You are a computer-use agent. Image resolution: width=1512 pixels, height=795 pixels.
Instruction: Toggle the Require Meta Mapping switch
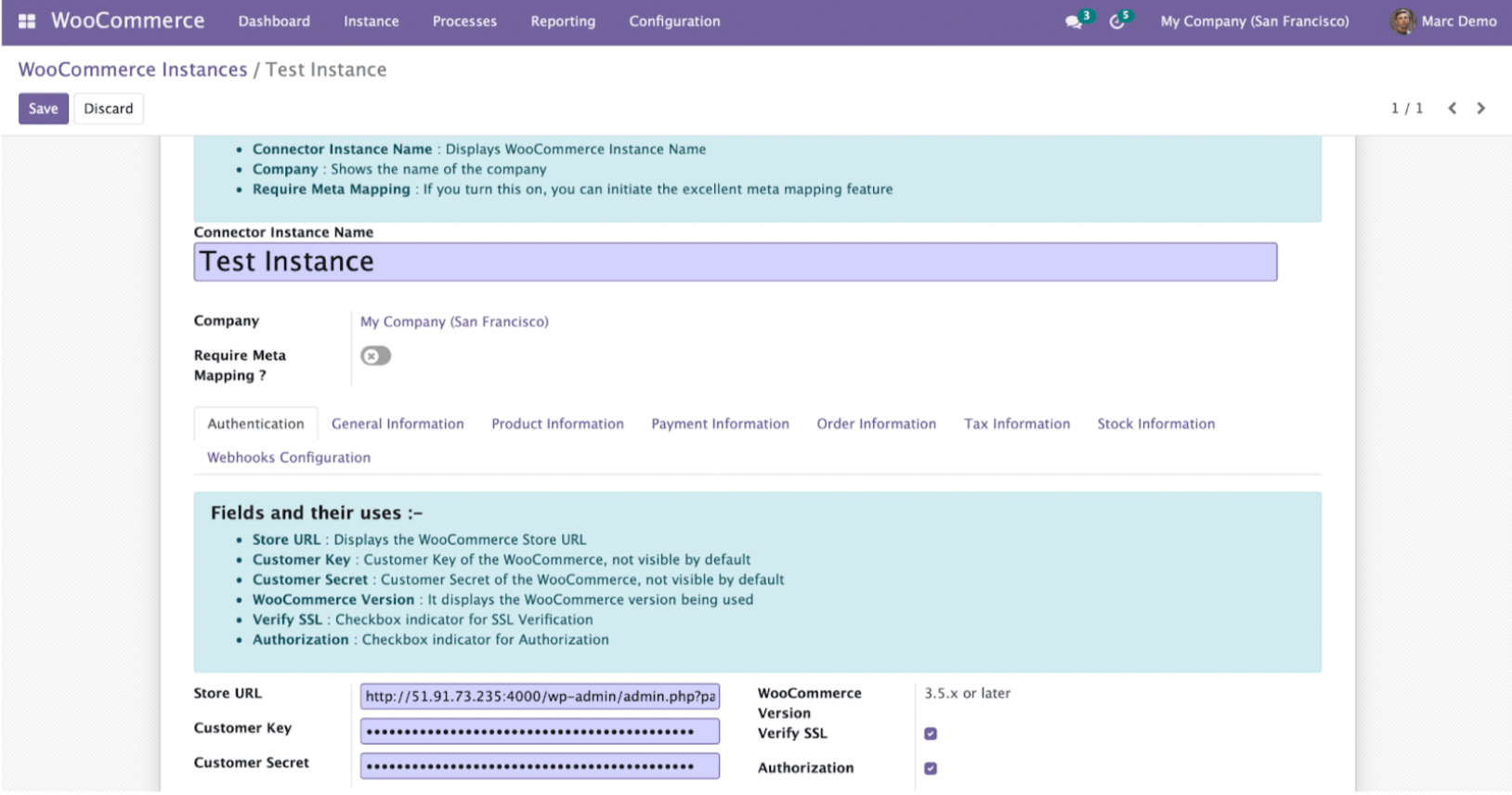click(x=375, y=356)
